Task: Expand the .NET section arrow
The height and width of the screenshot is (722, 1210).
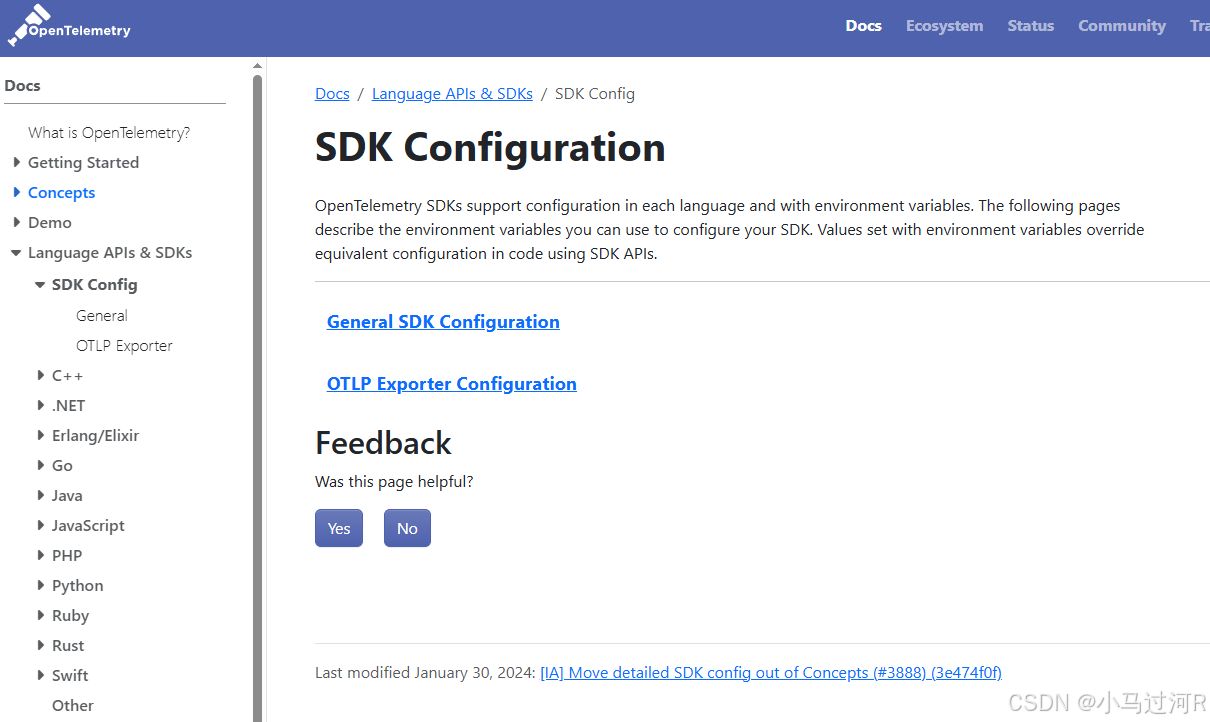Action: click(x=41, y=405)
